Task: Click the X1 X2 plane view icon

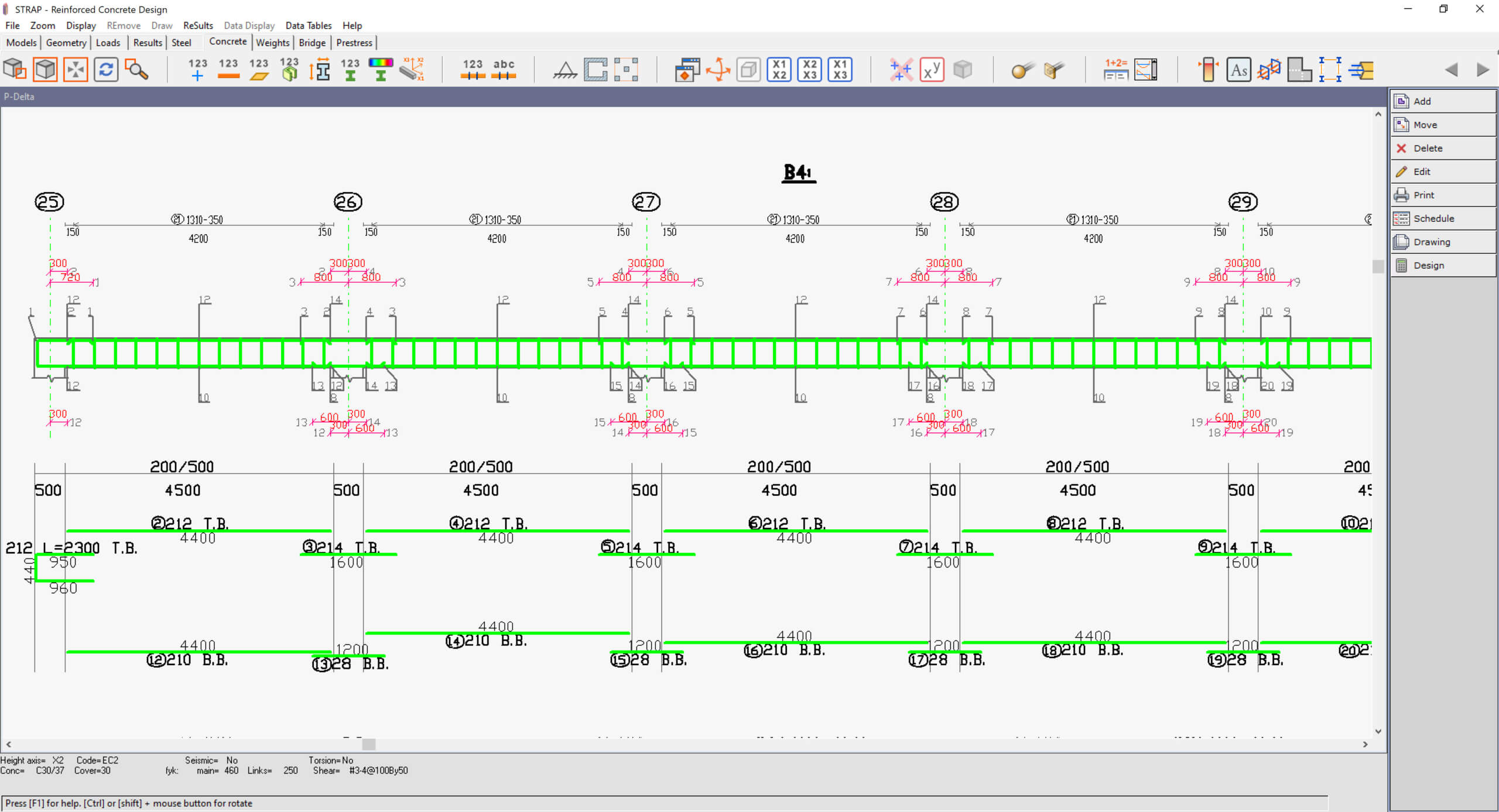Action: [779, 70]
